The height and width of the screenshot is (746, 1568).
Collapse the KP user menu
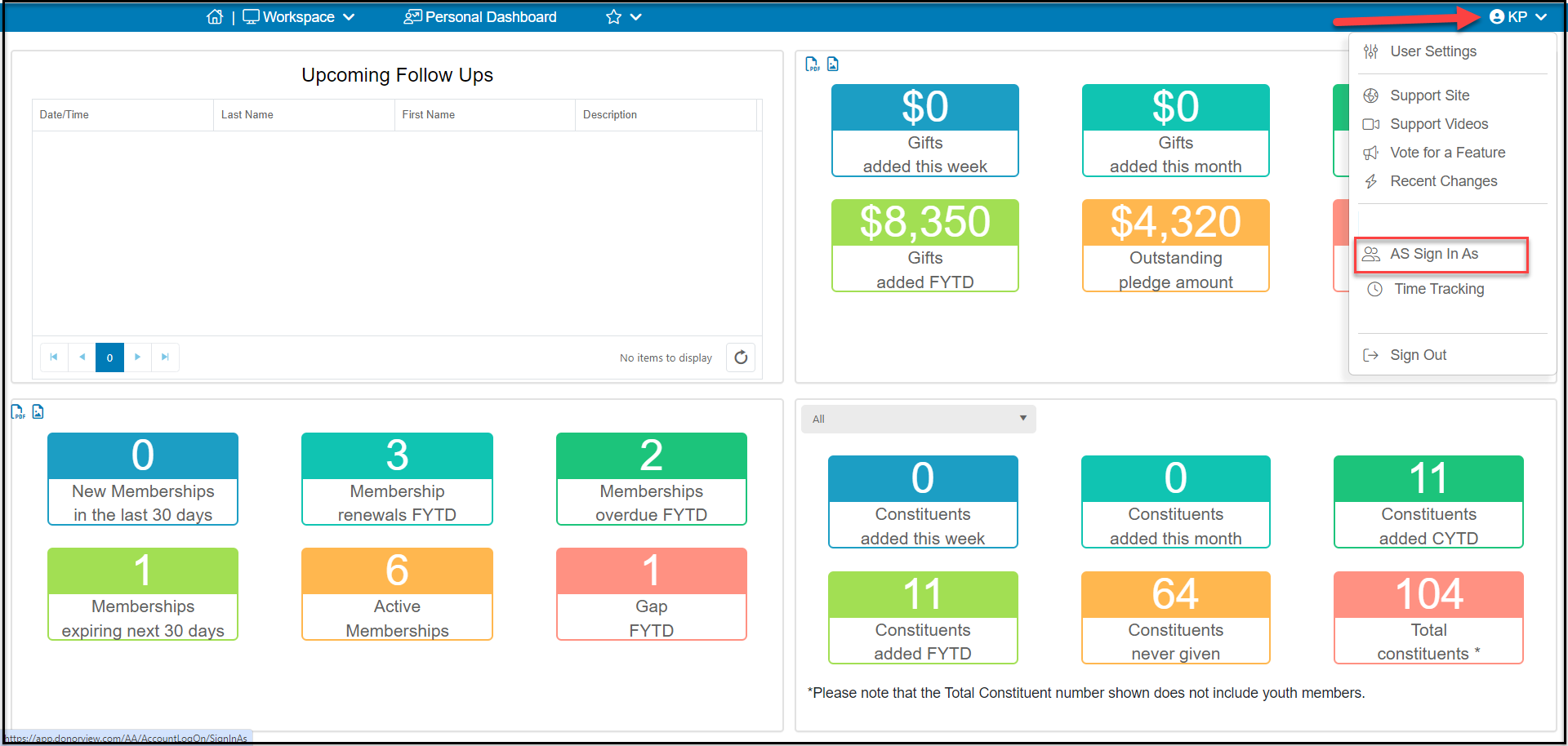click(1518, 16)
